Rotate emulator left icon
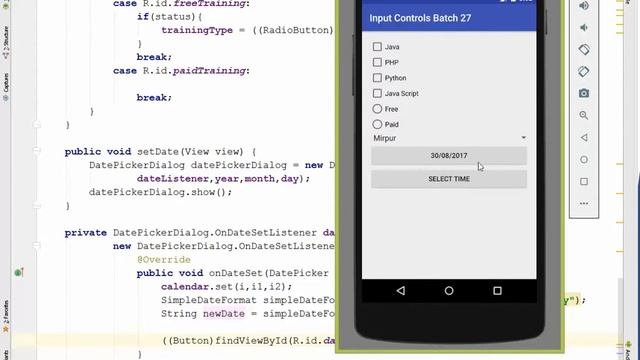Image resolution: width=640 pixels, height=360 pixels. point(584,50)
